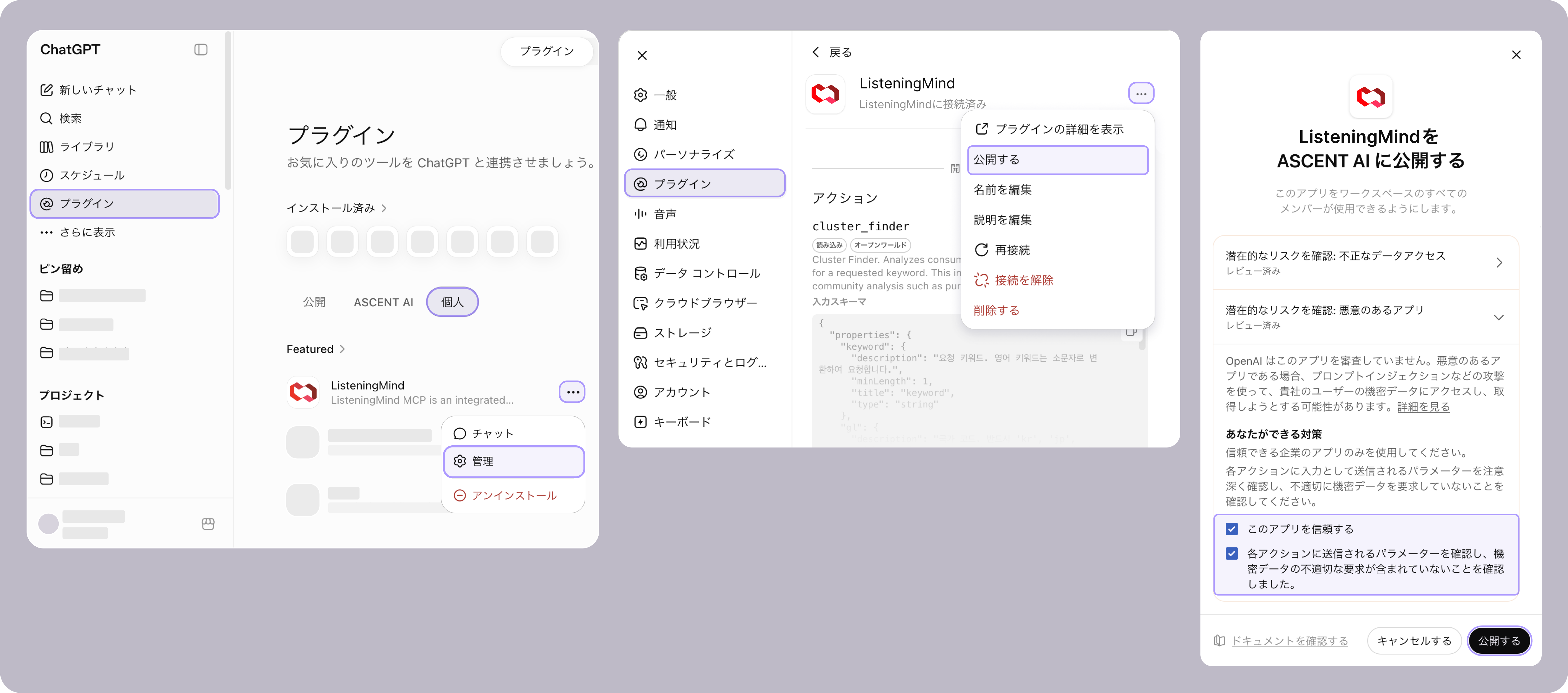
Task: Click the ListeningMind logo in publish dialog
Action: [1371, 97]
